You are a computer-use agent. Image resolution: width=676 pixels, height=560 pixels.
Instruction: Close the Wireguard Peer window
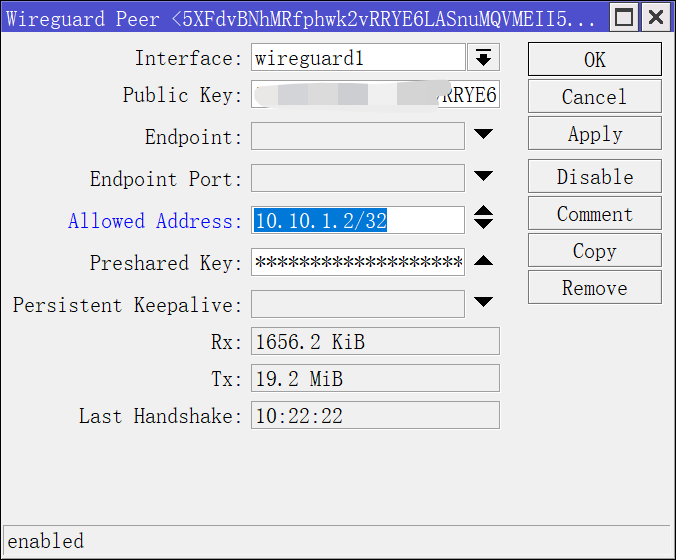click(654, 17)
